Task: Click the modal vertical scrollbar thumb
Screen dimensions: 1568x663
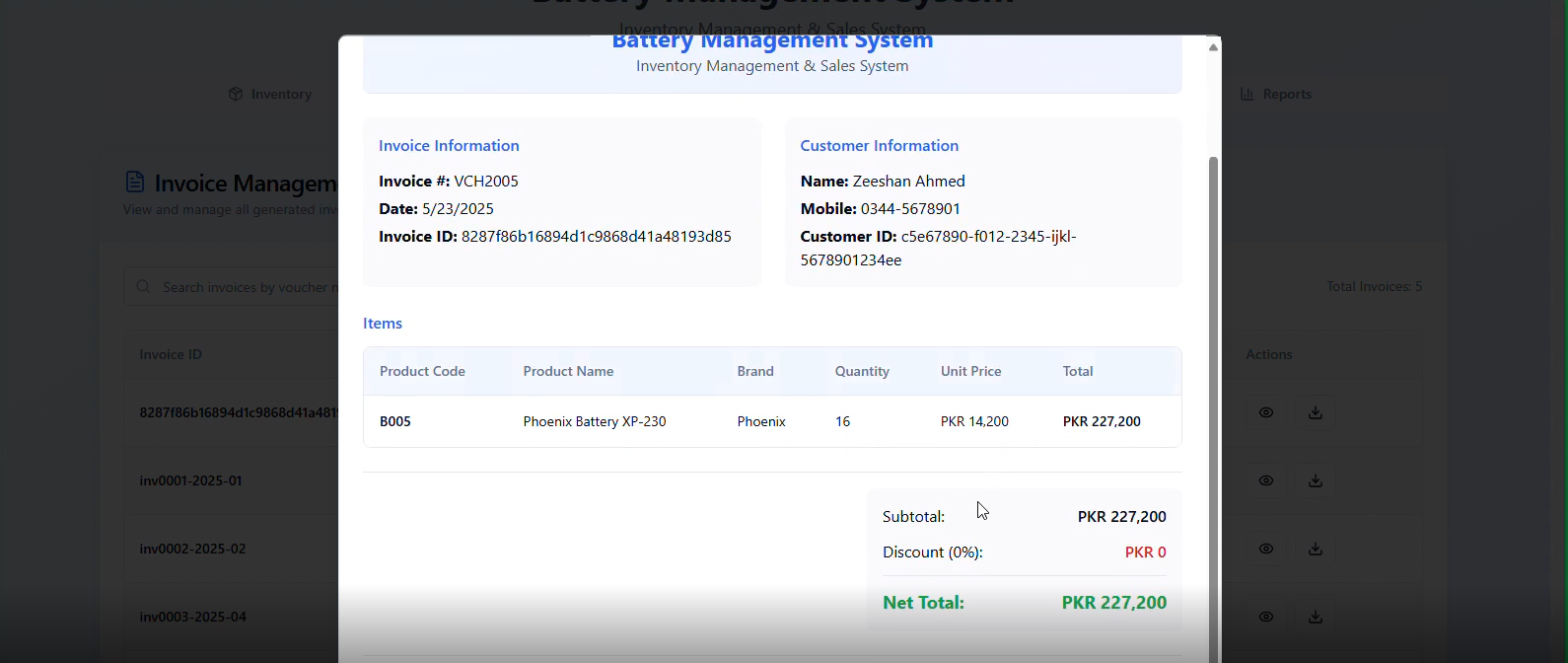Action: [x=1214, y=408]
